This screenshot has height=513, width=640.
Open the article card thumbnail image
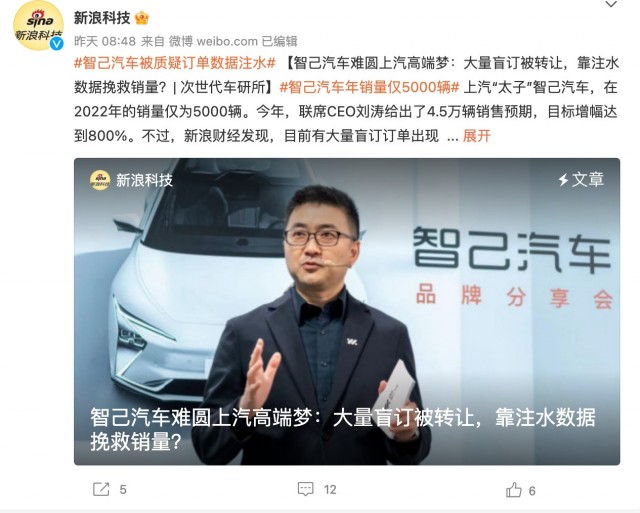(347, 311)
